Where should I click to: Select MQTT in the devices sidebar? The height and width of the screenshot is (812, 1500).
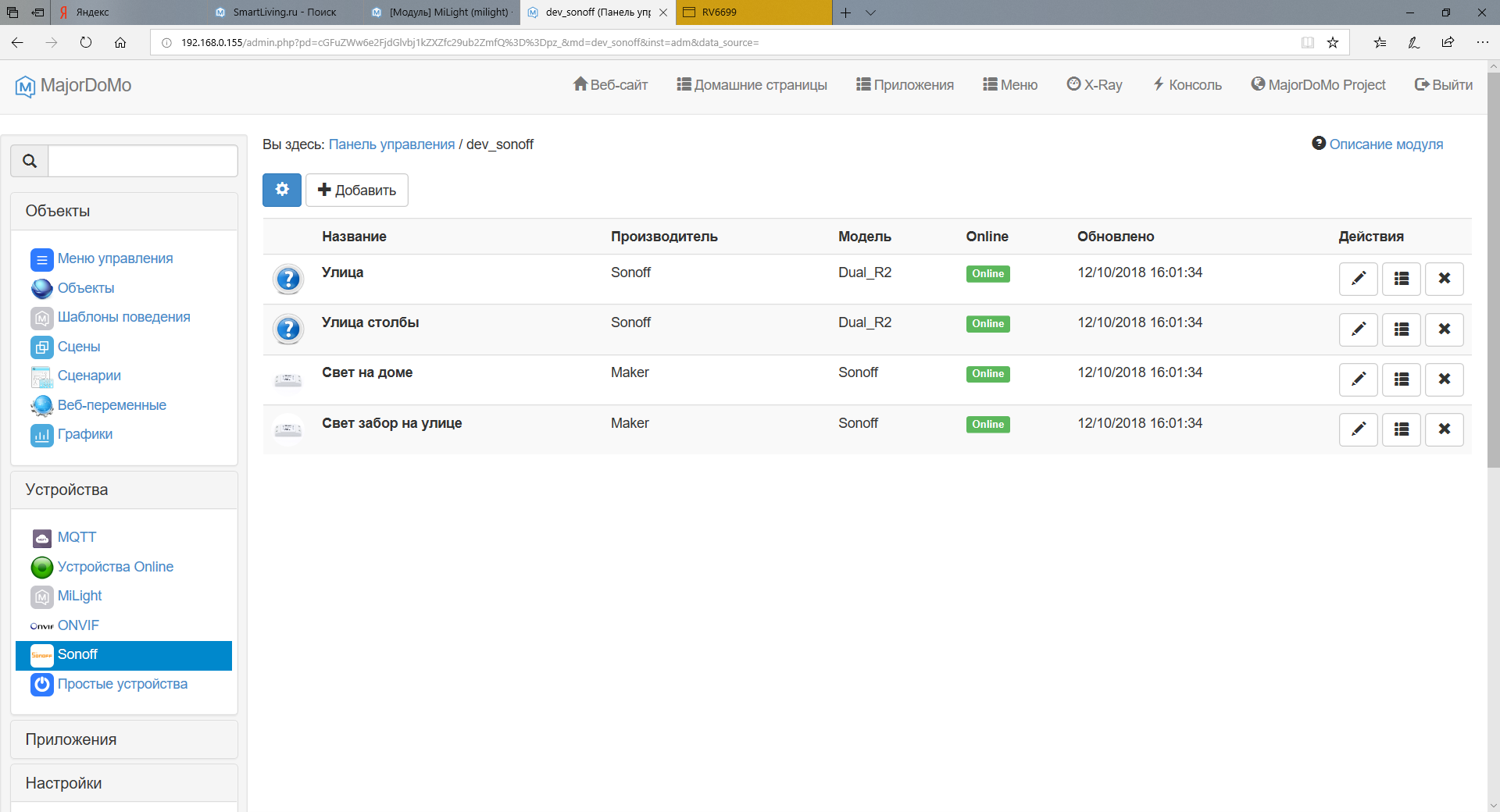(77, 537)
